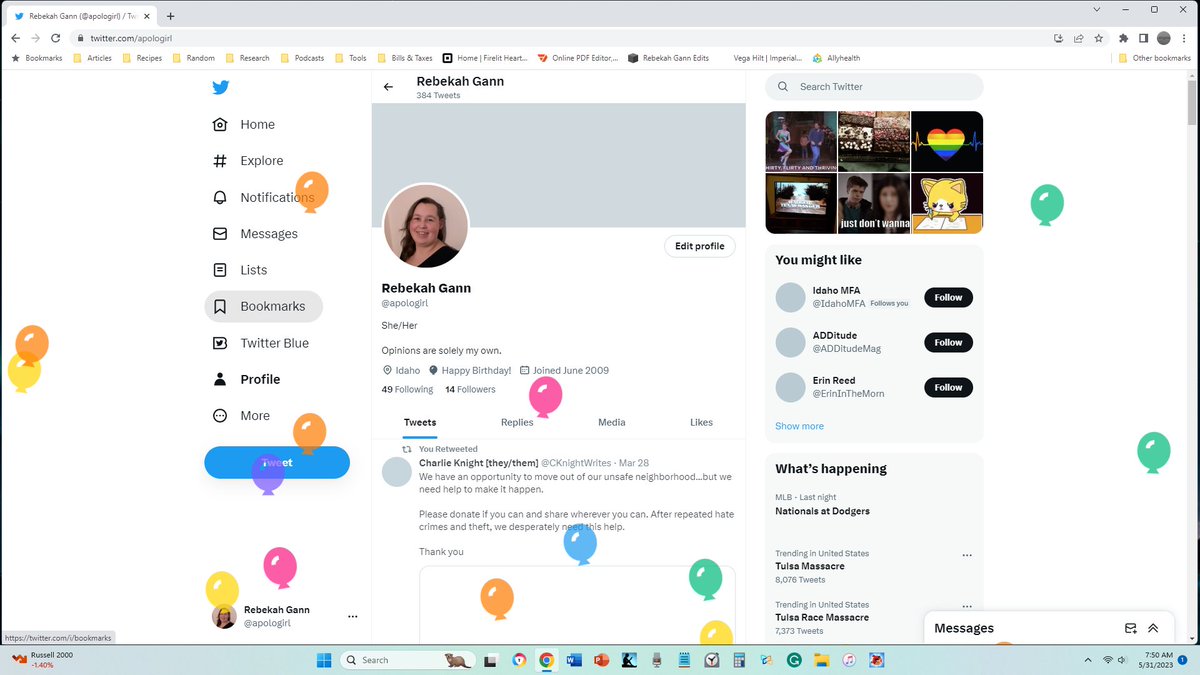Click the Edit profile button
The image size is (1200, 675).
point(700,246)
